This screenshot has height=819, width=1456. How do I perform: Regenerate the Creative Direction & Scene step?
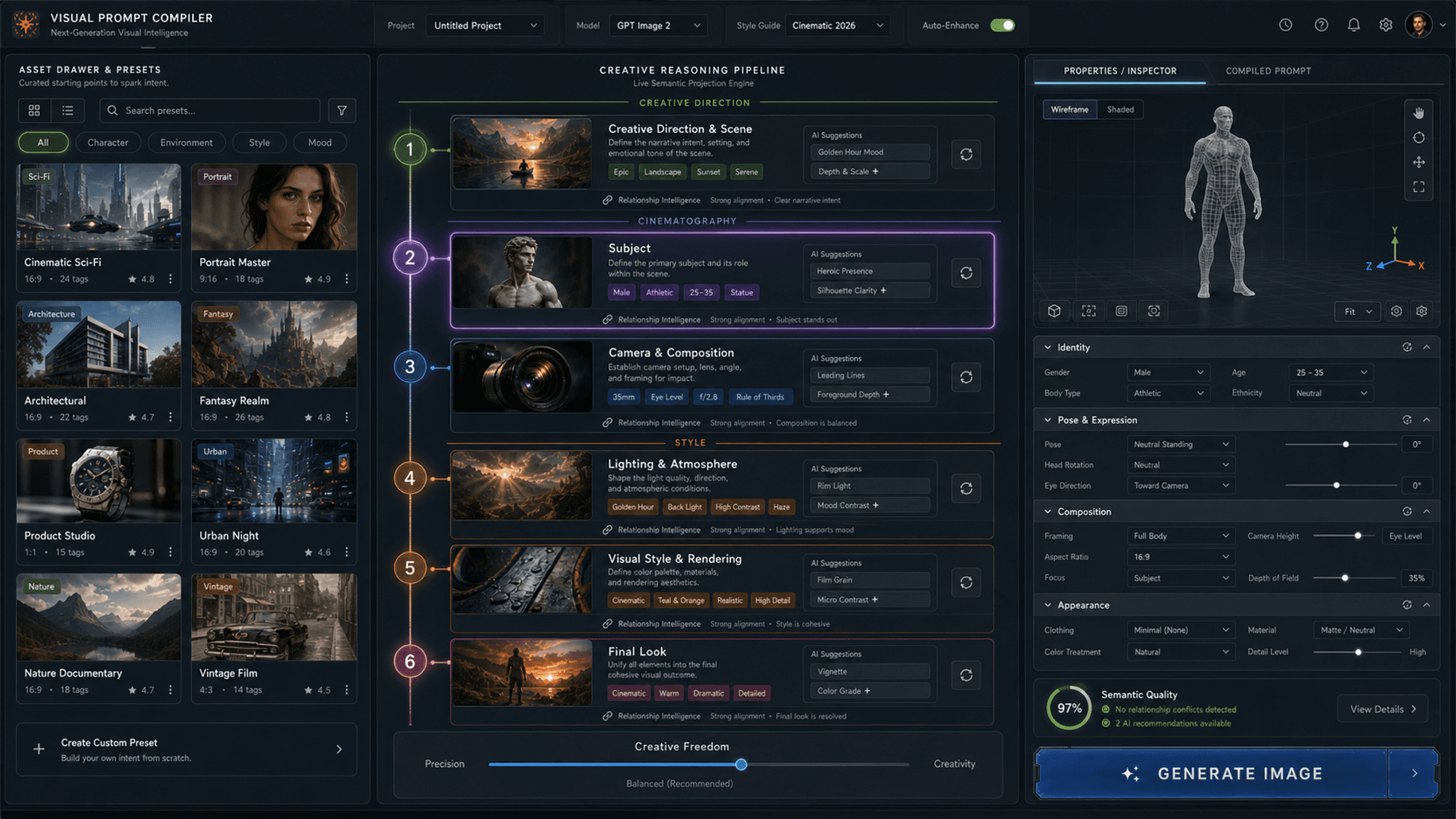click(966, 154)
